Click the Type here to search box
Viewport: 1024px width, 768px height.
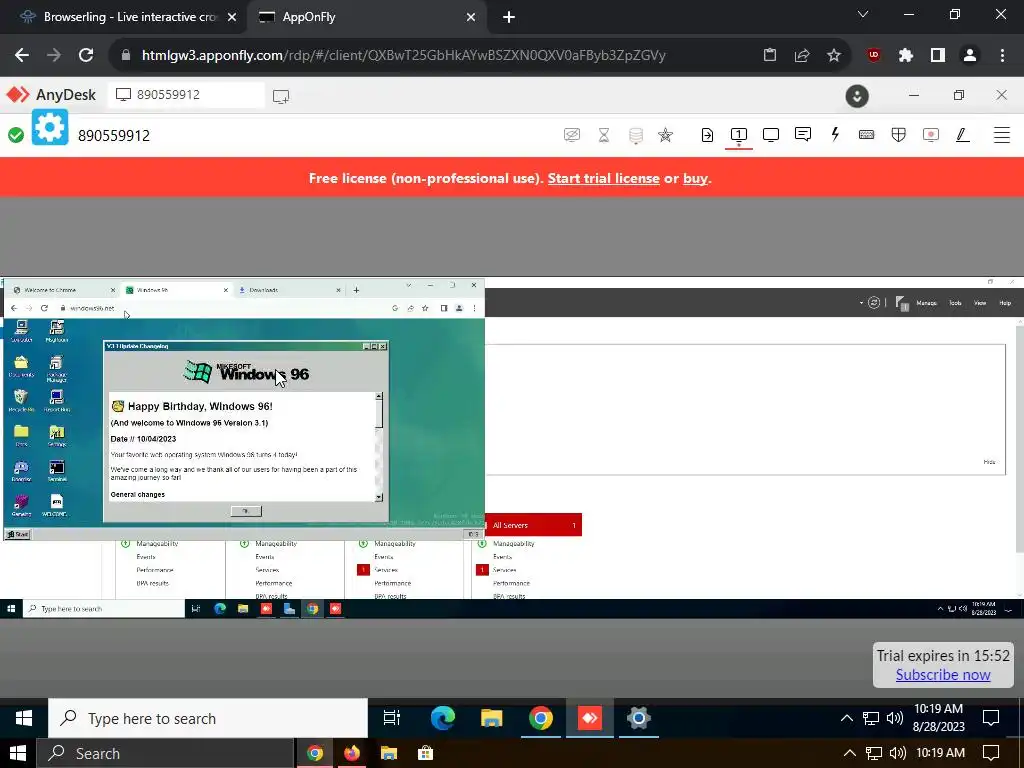[x=208, y=718]
